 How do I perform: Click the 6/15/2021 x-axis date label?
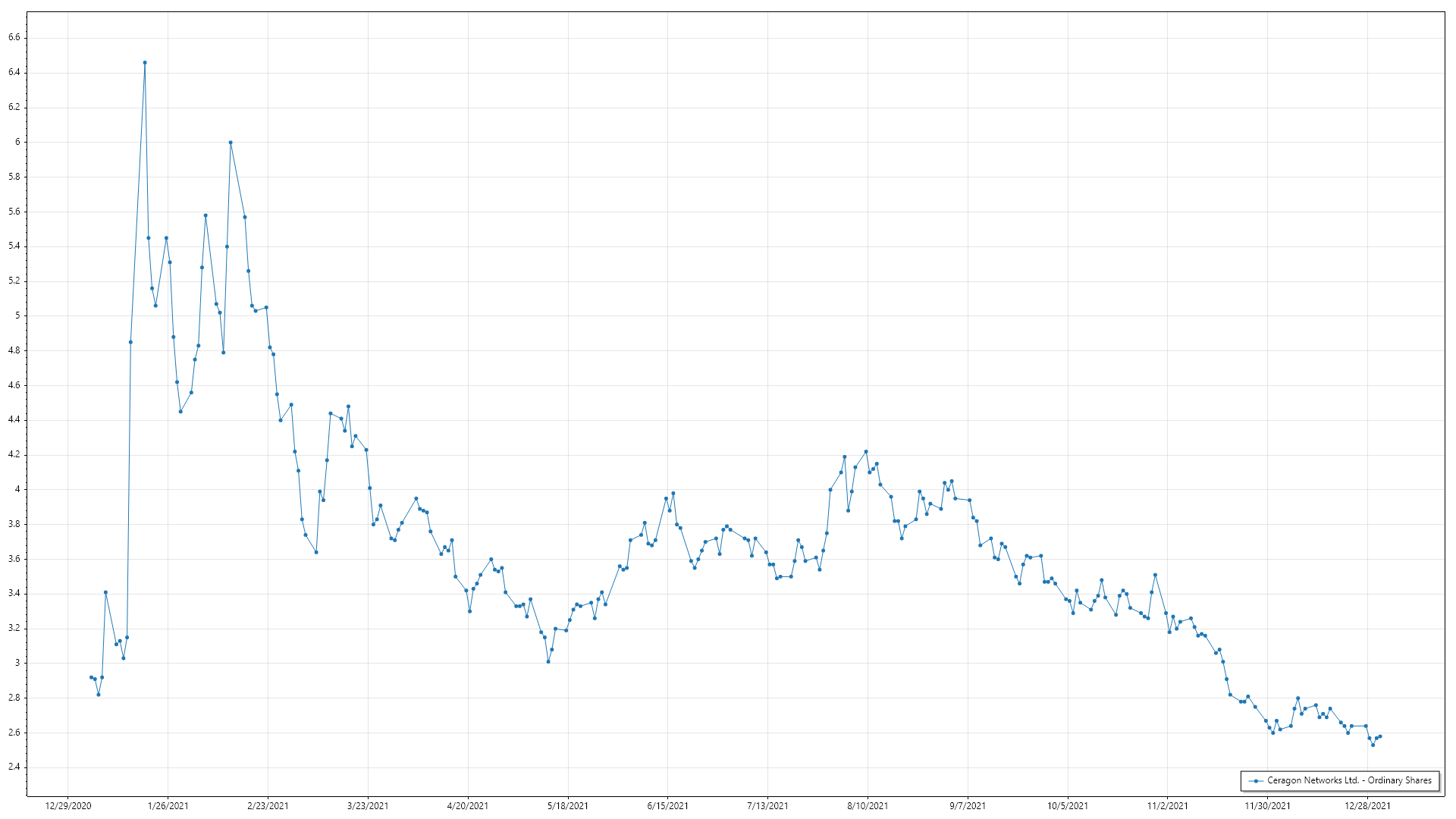(667, 806)
